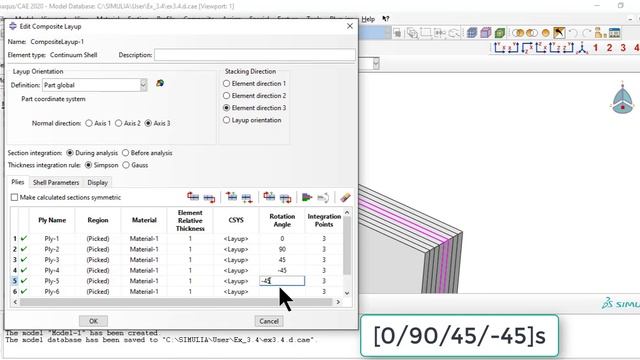The height and width of the screenshot is (360, 640).
Task: Click the ply table scroll down arrow
Action: click(347, 293)
